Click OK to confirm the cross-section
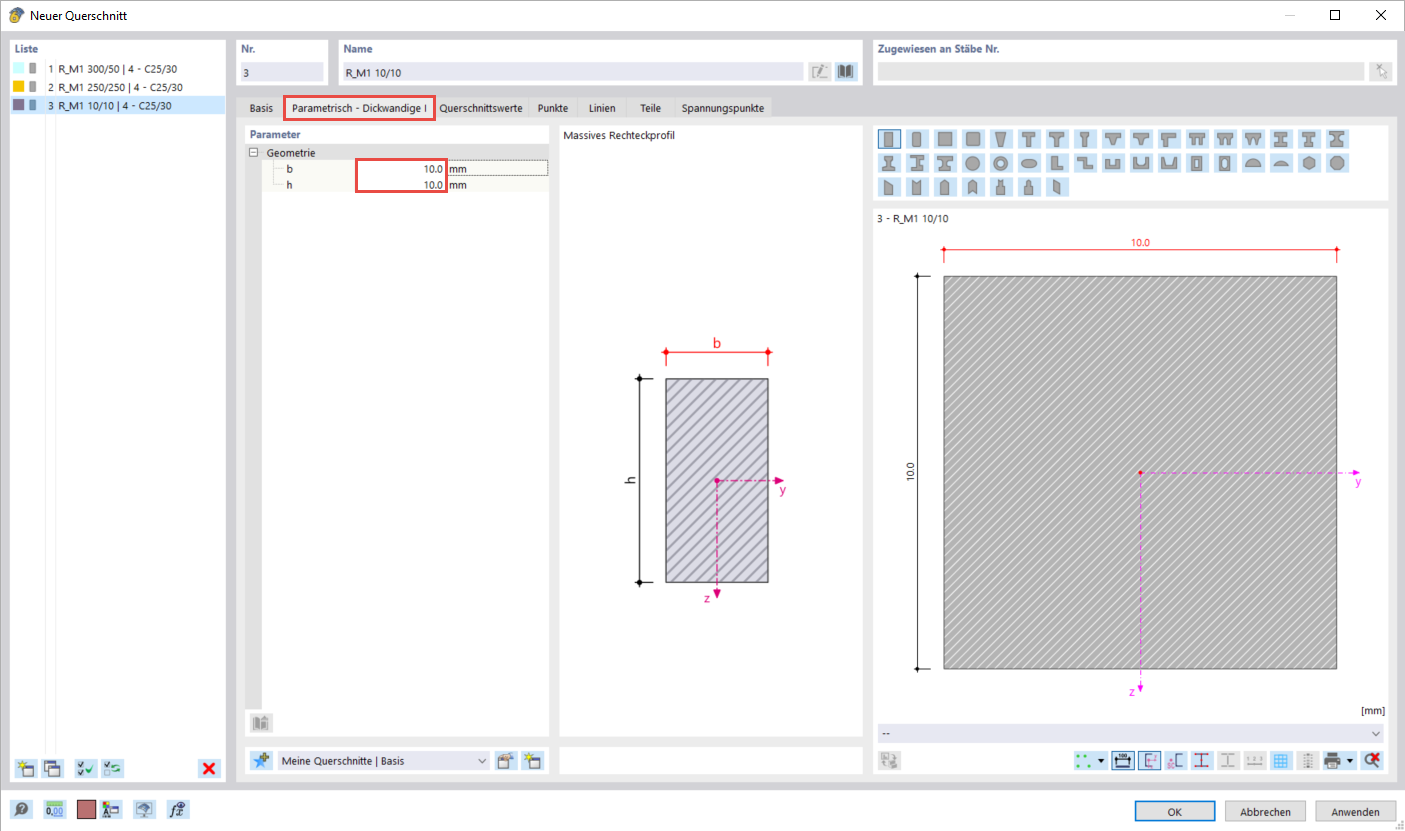The image size is (1405, 831). tap(1174, 810)
